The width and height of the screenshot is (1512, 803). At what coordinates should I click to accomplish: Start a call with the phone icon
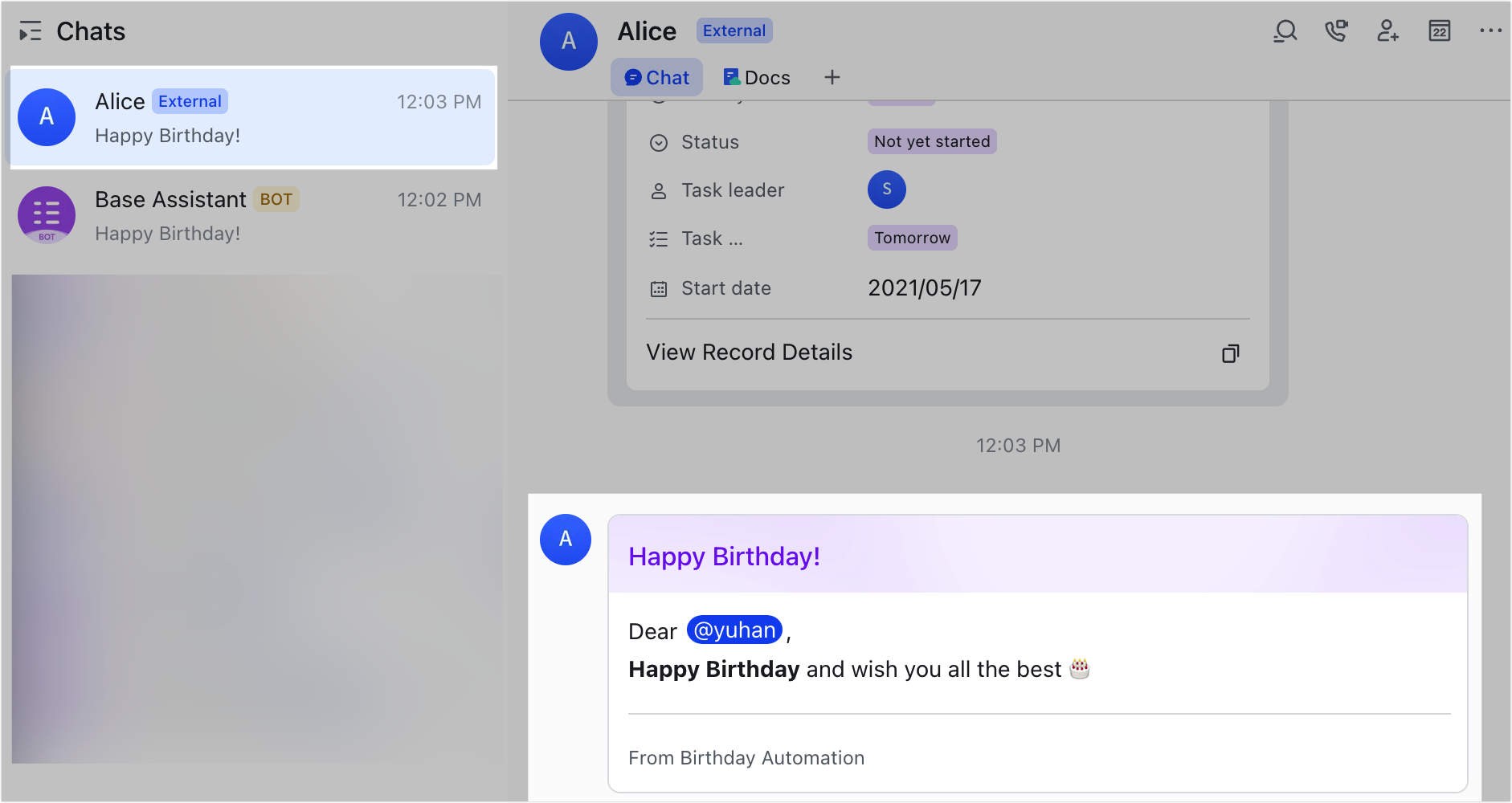click(1336, 31)
